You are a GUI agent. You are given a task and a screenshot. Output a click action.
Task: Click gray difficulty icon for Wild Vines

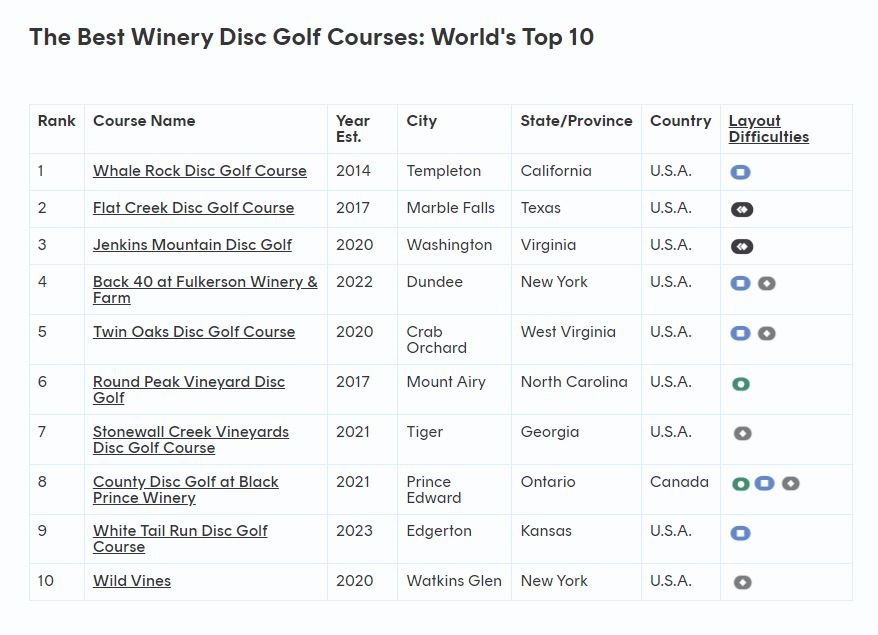[741, 582]
